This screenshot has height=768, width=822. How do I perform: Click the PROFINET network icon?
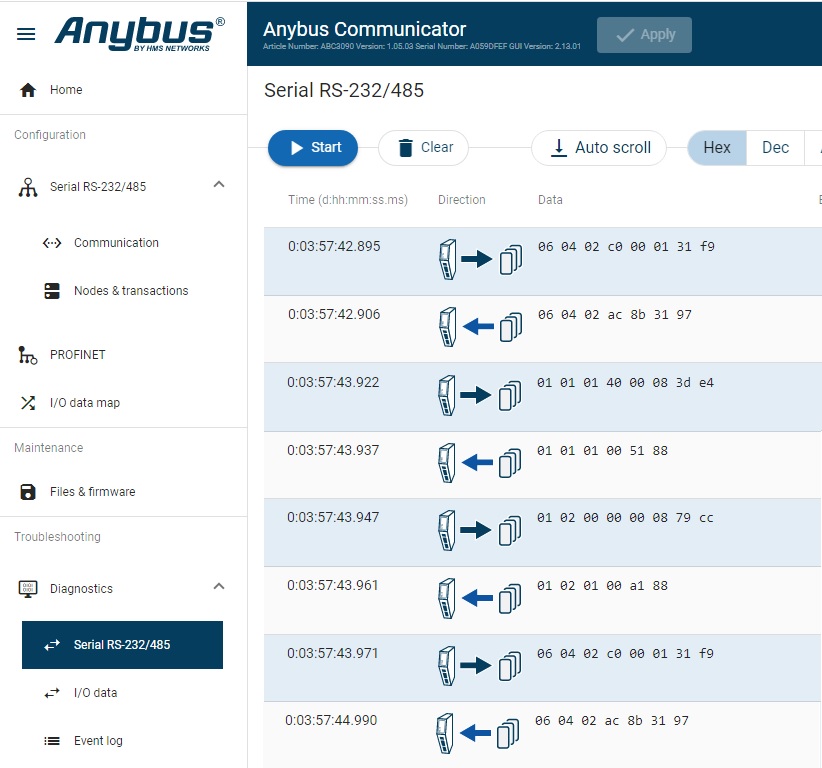point(28,355)
